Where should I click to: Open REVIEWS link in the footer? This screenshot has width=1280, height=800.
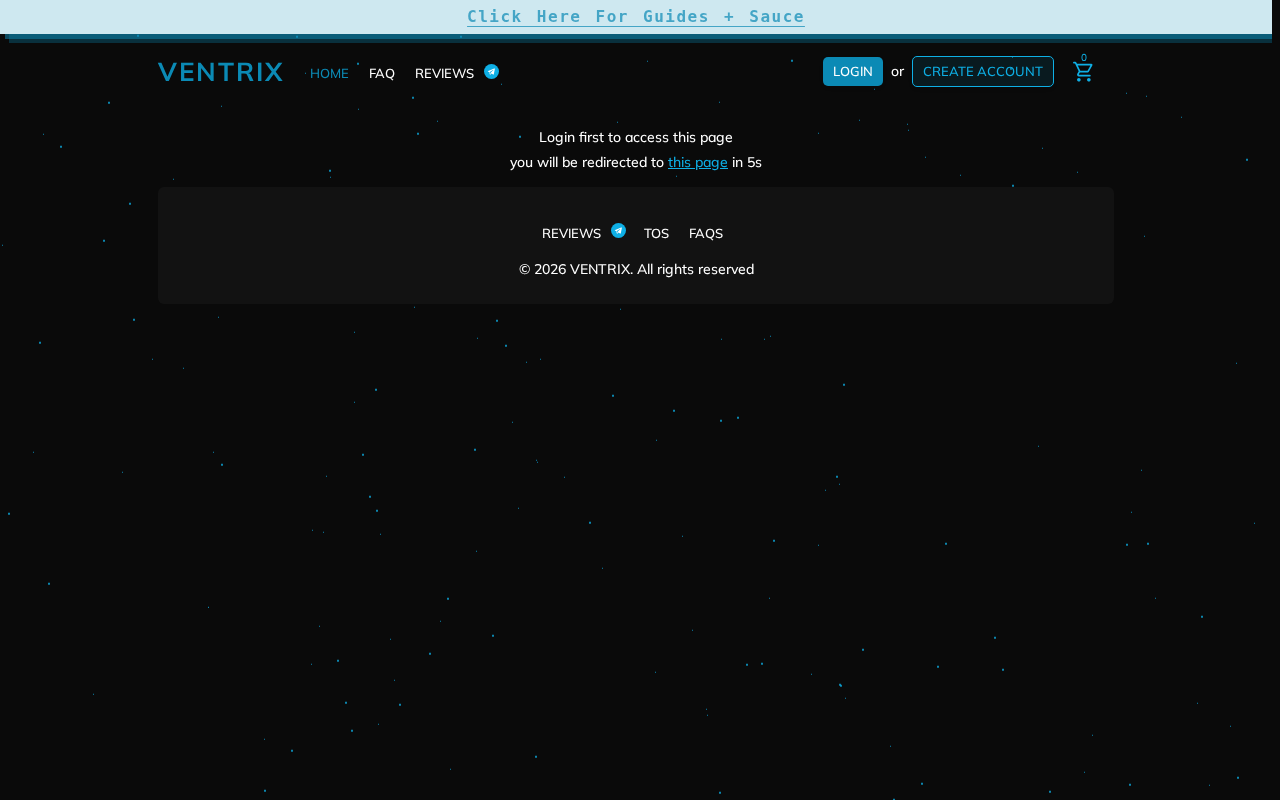click(571, 233)
